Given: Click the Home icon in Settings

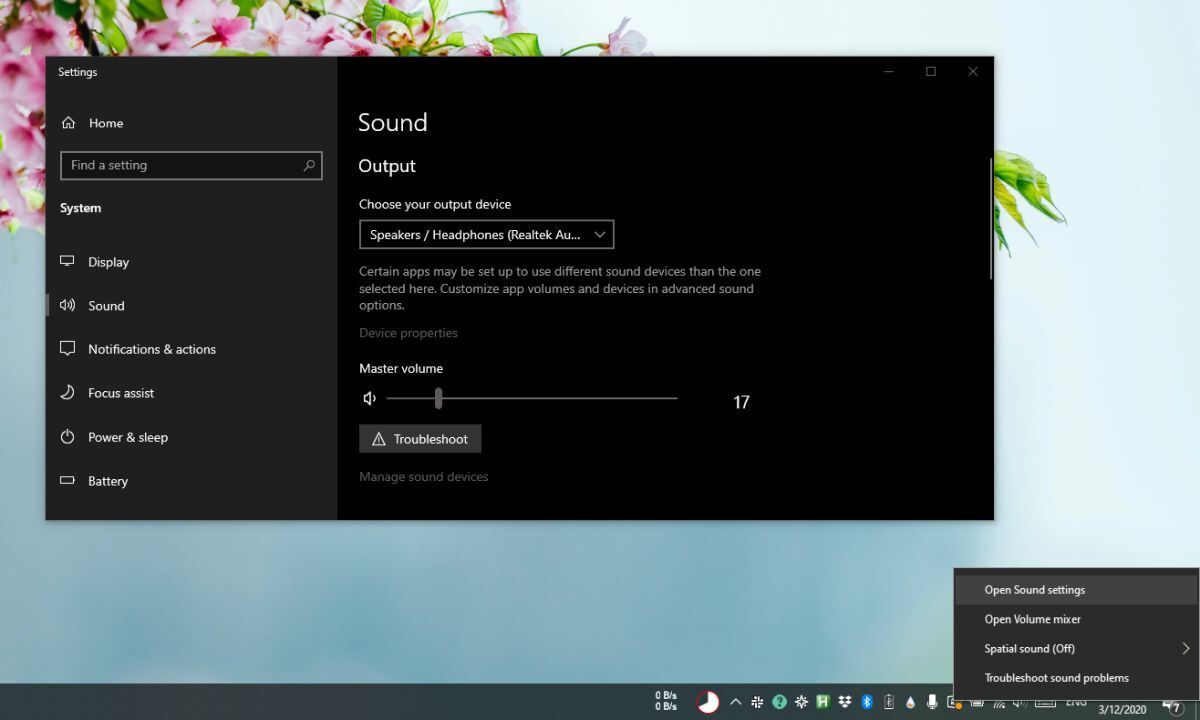Looking at the screenshot, I should click(x=67, y=123).
